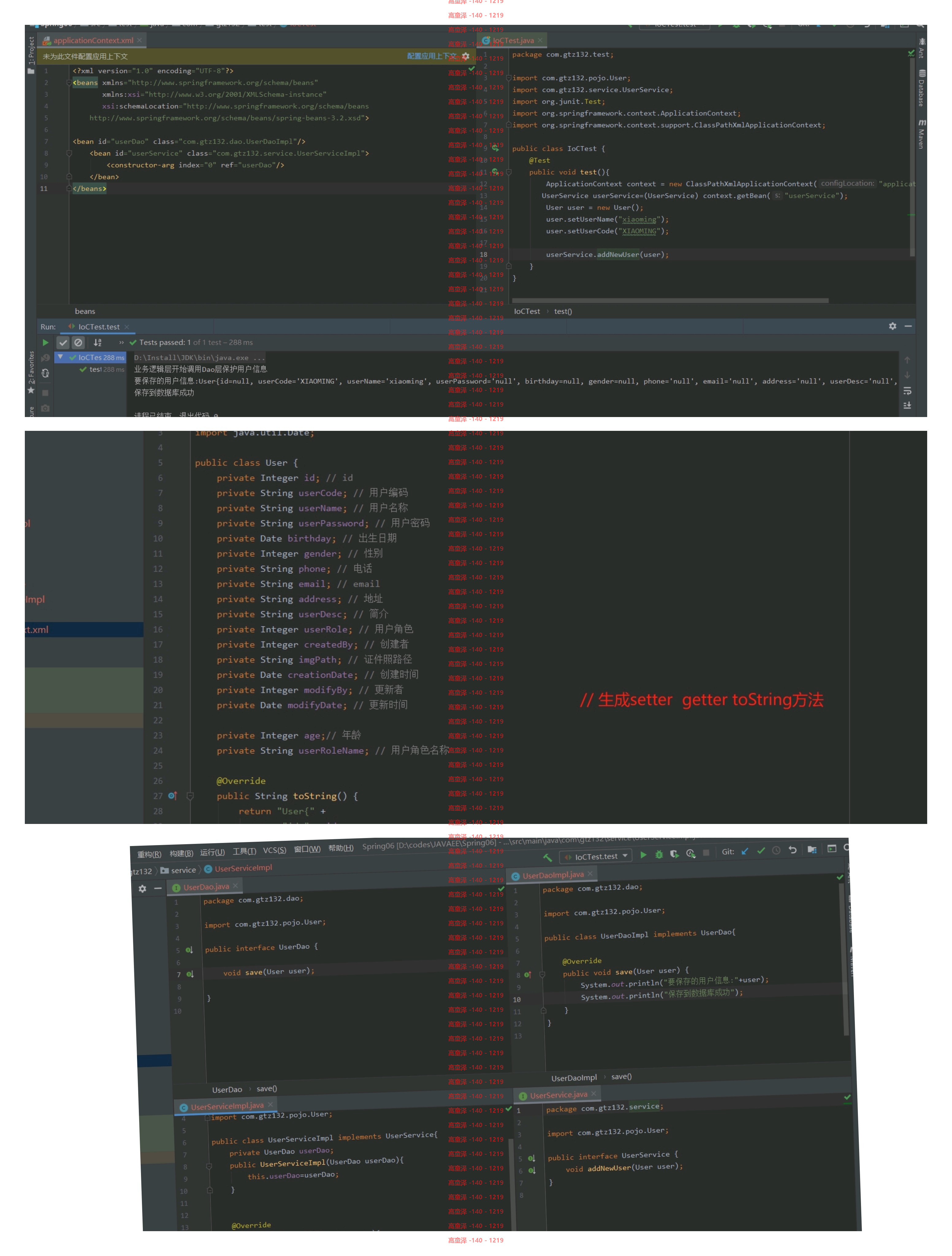Toggle alphabetical sorting of test results

(98, 343)
